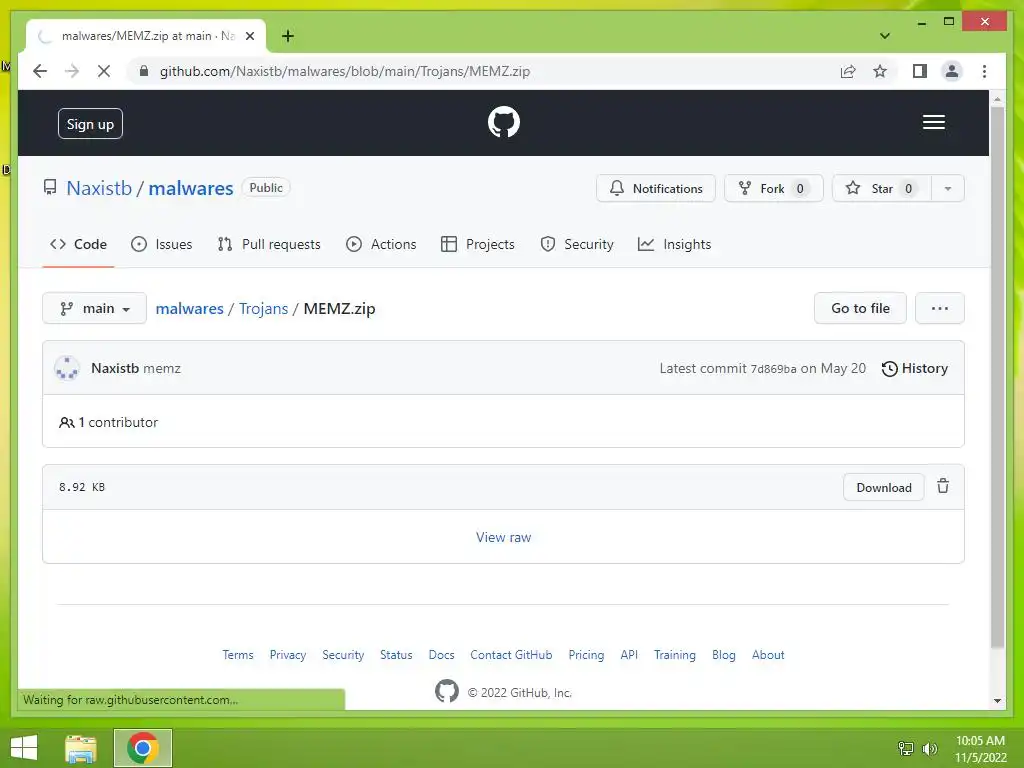Click the 1 contributor text
The width and height of the screenshot is (1024, 768).
coord(118,423)
